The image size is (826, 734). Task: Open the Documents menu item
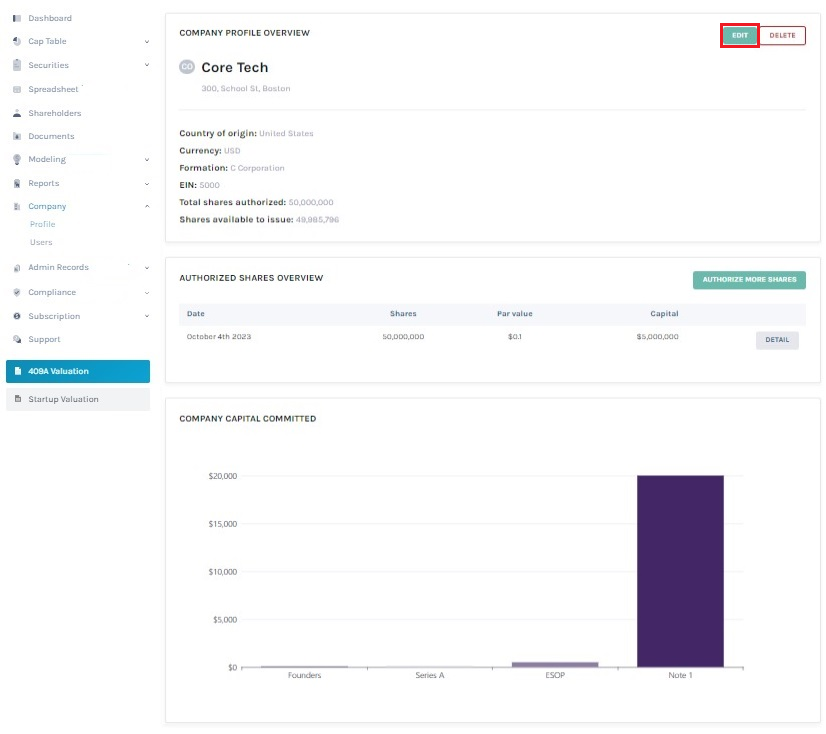coord(51,136)
